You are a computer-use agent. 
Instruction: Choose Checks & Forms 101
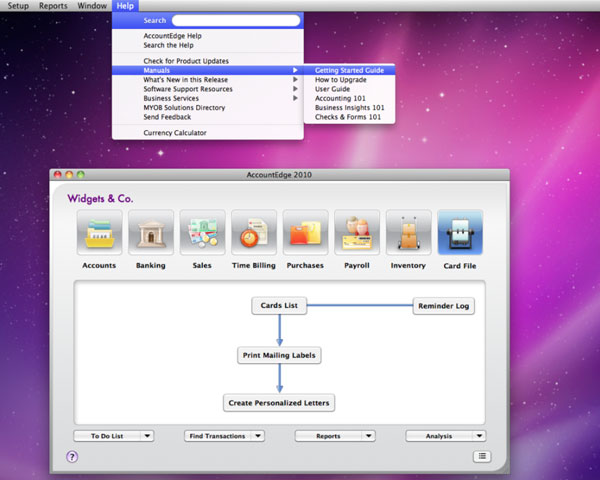tap(349, 117)
